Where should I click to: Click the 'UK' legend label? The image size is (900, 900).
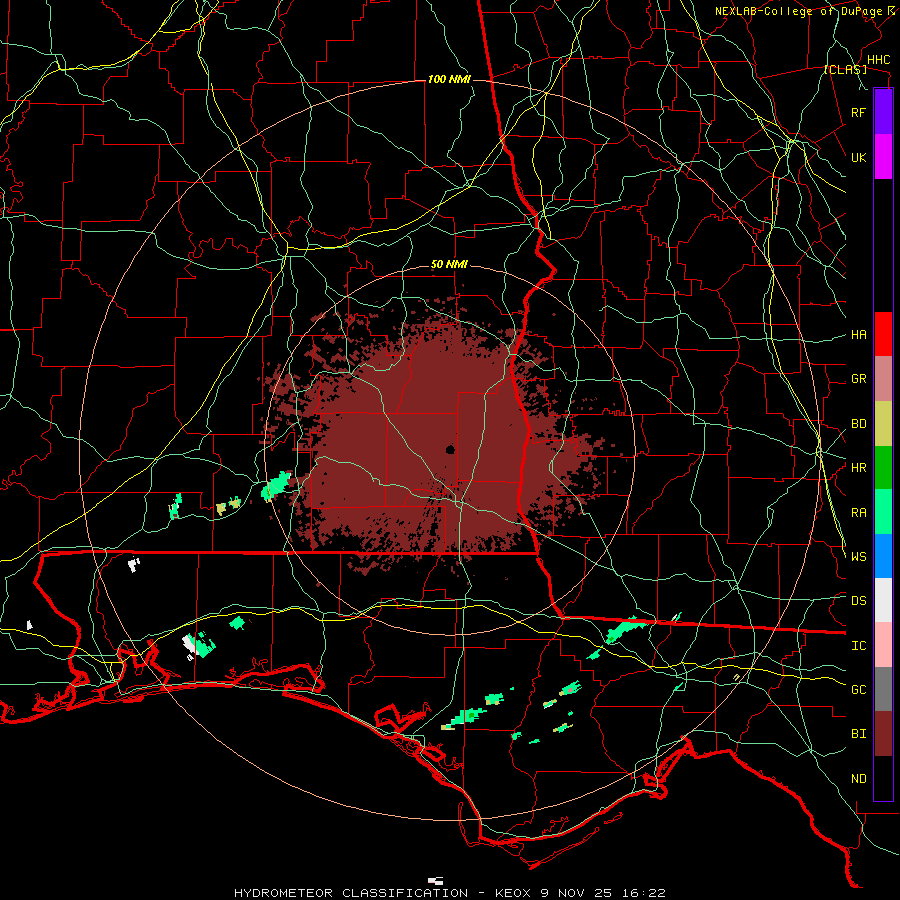click(858, 158)
